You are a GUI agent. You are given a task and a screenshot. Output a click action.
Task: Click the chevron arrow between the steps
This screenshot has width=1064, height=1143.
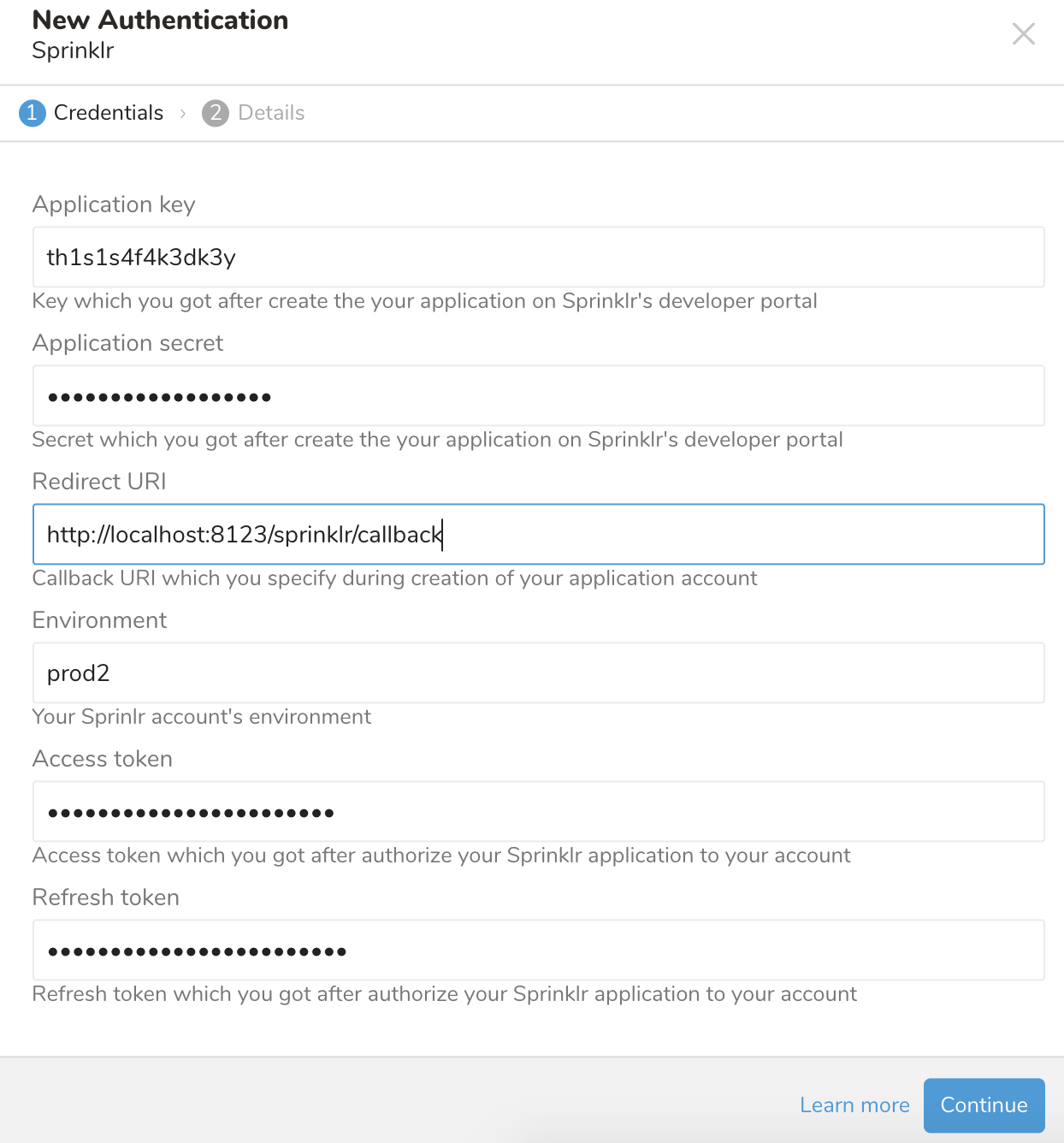tap(183, 114)
